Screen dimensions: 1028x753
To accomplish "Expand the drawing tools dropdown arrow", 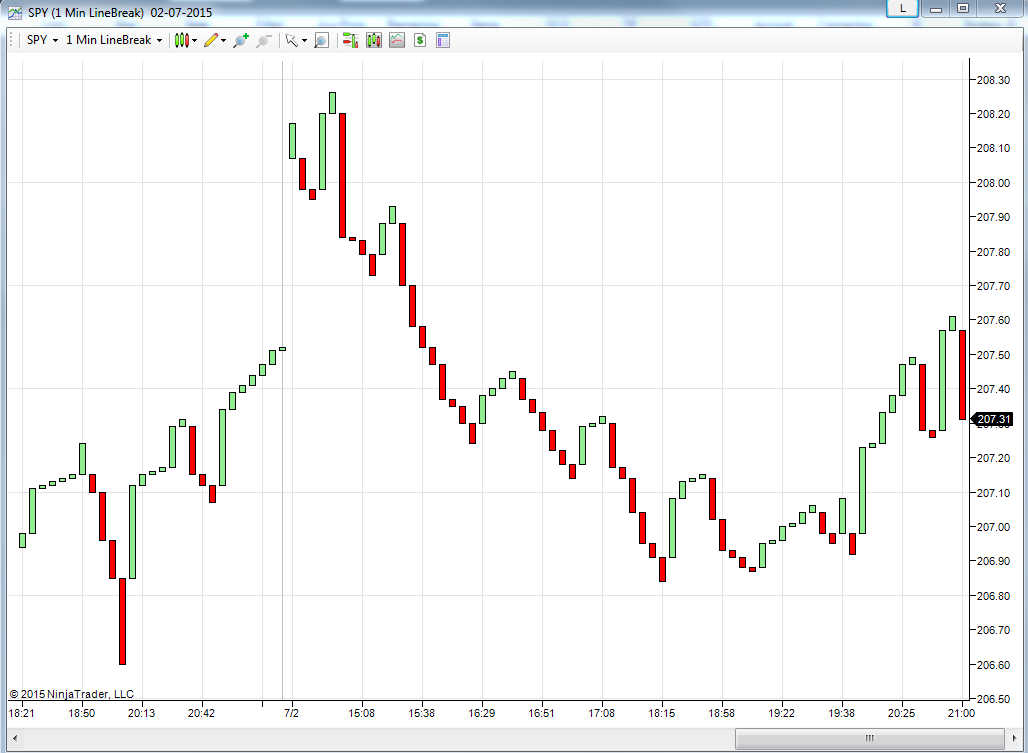I will (224, 41).
